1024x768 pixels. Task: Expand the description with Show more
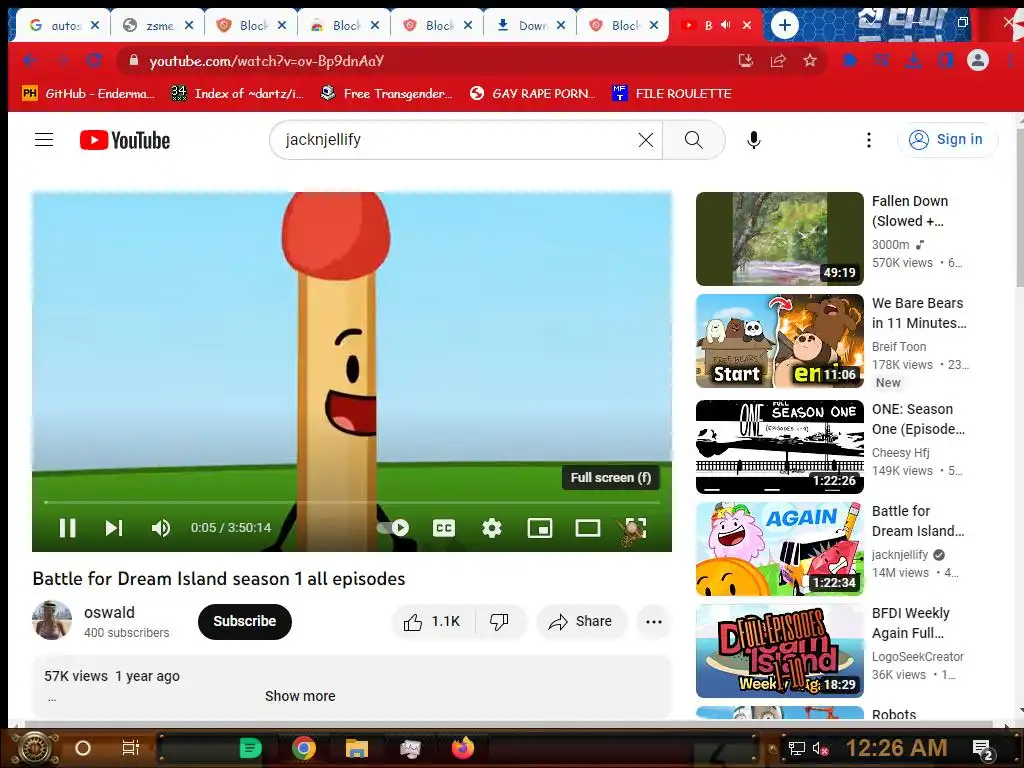pyautogui.click(x=300, y=696)
